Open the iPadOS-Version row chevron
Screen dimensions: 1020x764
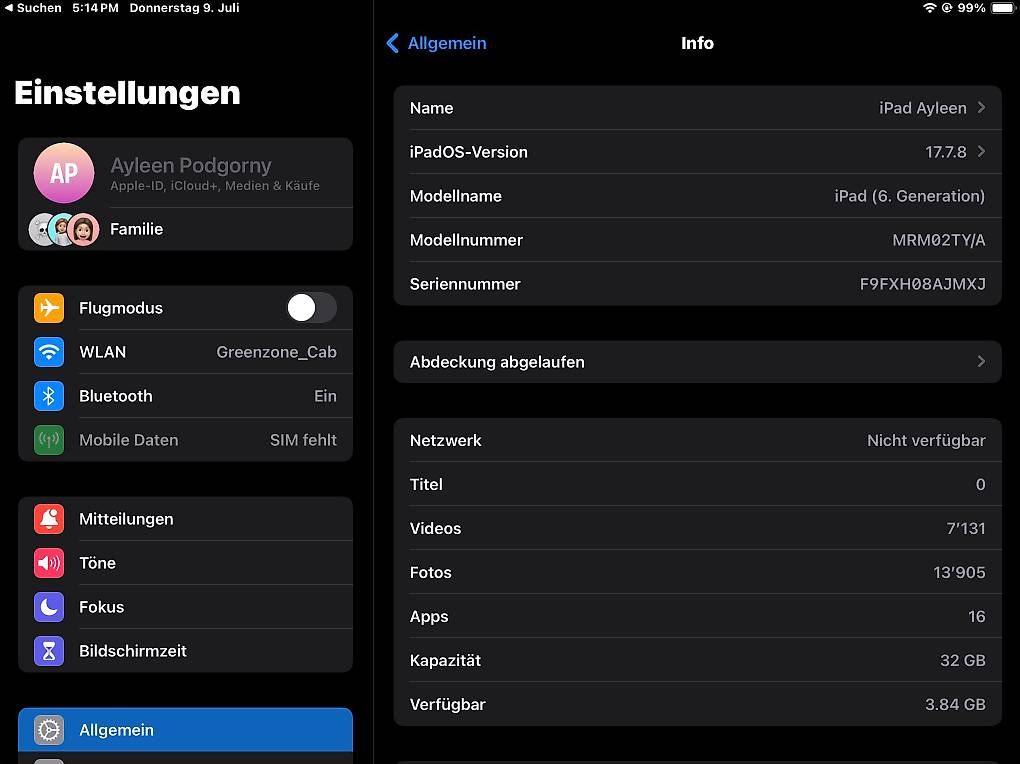[981, 152]
